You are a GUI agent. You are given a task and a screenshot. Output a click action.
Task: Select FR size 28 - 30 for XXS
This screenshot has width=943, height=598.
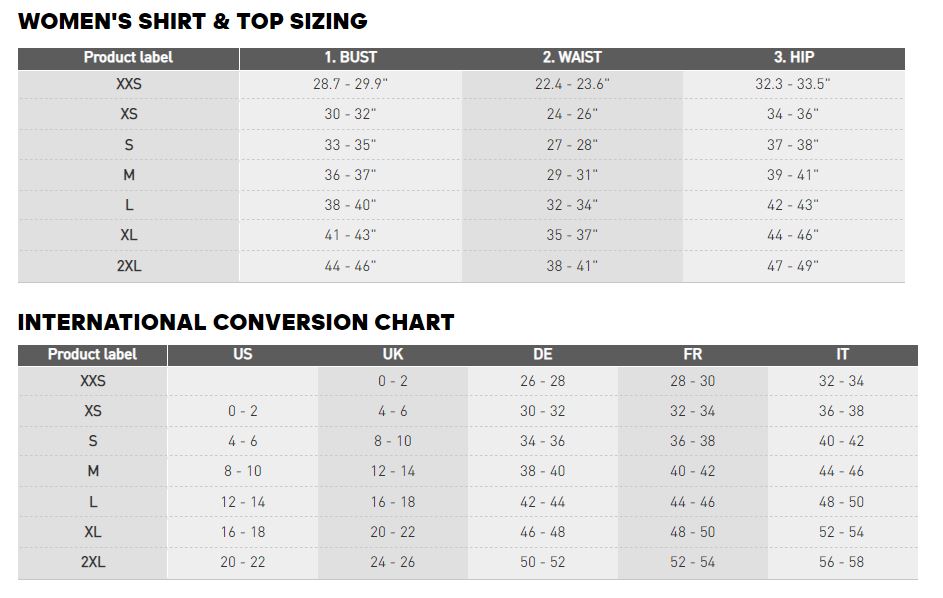point(692,381)
